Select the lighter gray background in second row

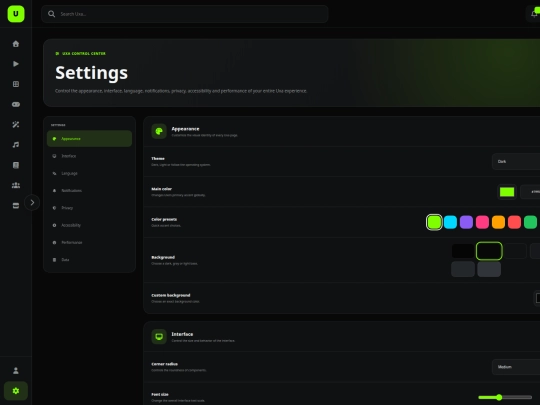pos(489,269)
